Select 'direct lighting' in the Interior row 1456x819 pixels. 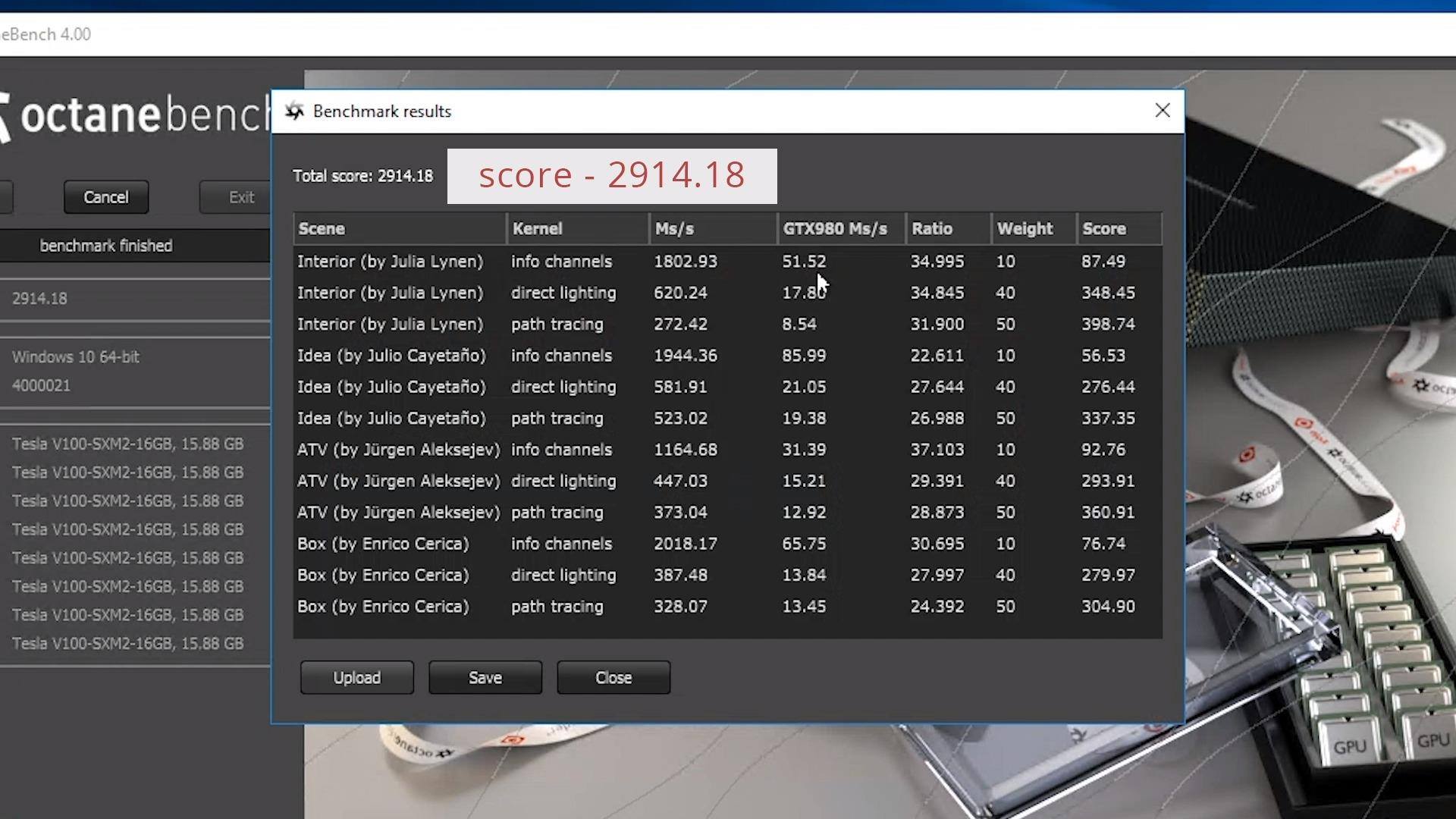(563, 293)
